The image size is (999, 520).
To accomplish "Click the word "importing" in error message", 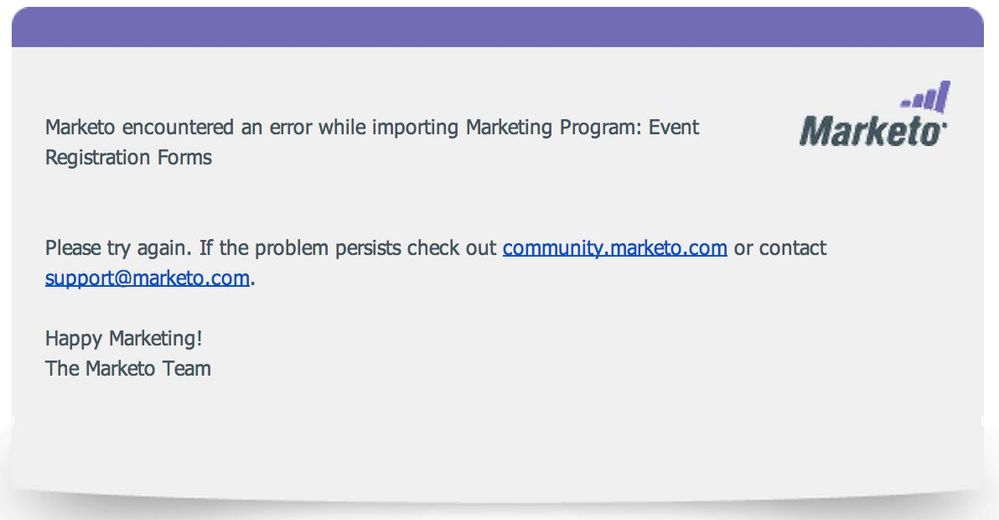I will [415, 127].
